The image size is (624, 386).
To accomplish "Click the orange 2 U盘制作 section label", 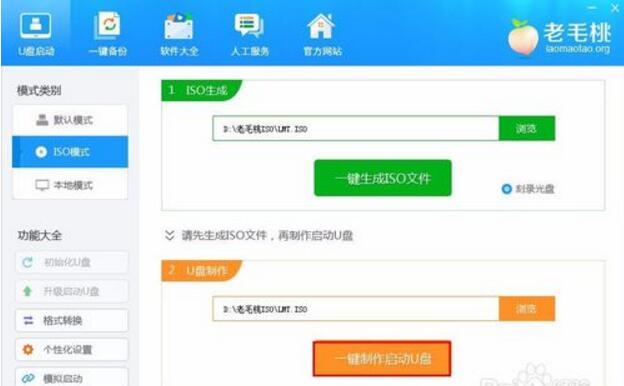I will click(x=201, y=271).
